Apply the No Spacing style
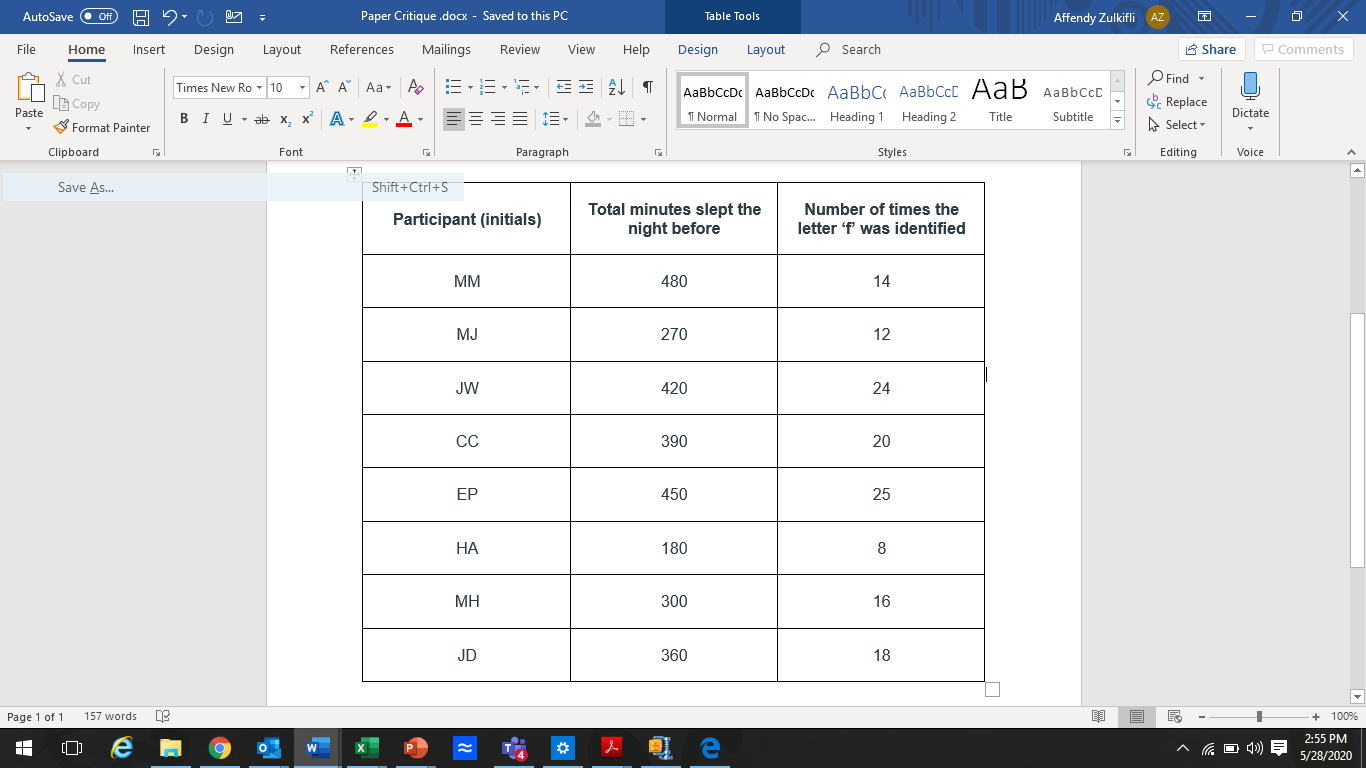 pos(785,100)
